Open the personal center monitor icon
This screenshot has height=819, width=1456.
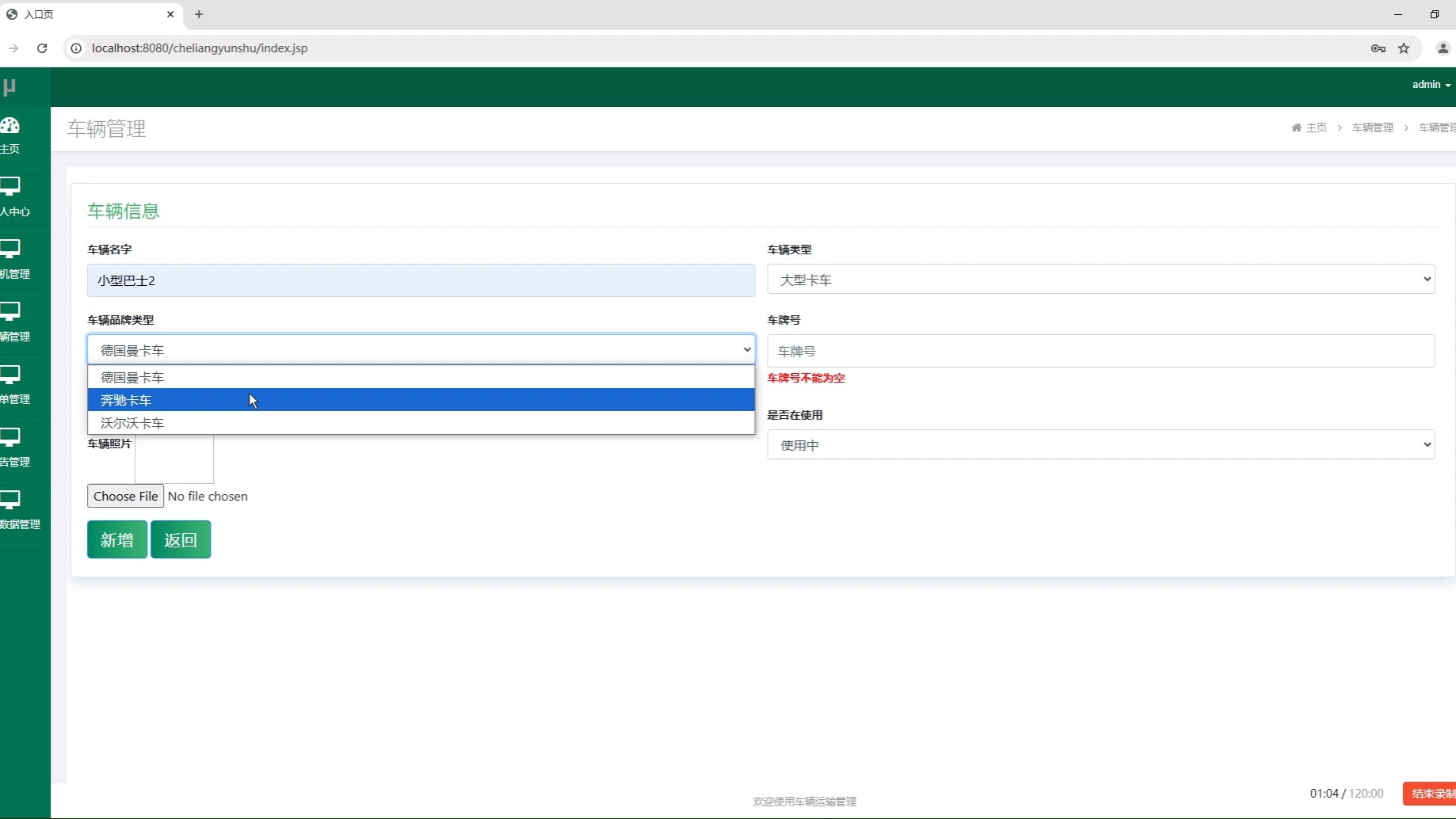click(10, 187)
